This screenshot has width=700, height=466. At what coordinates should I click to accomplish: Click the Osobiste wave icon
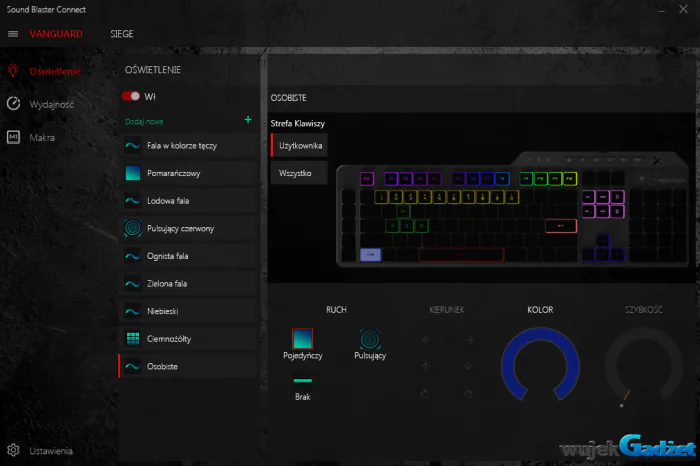[x=133, y=366]
